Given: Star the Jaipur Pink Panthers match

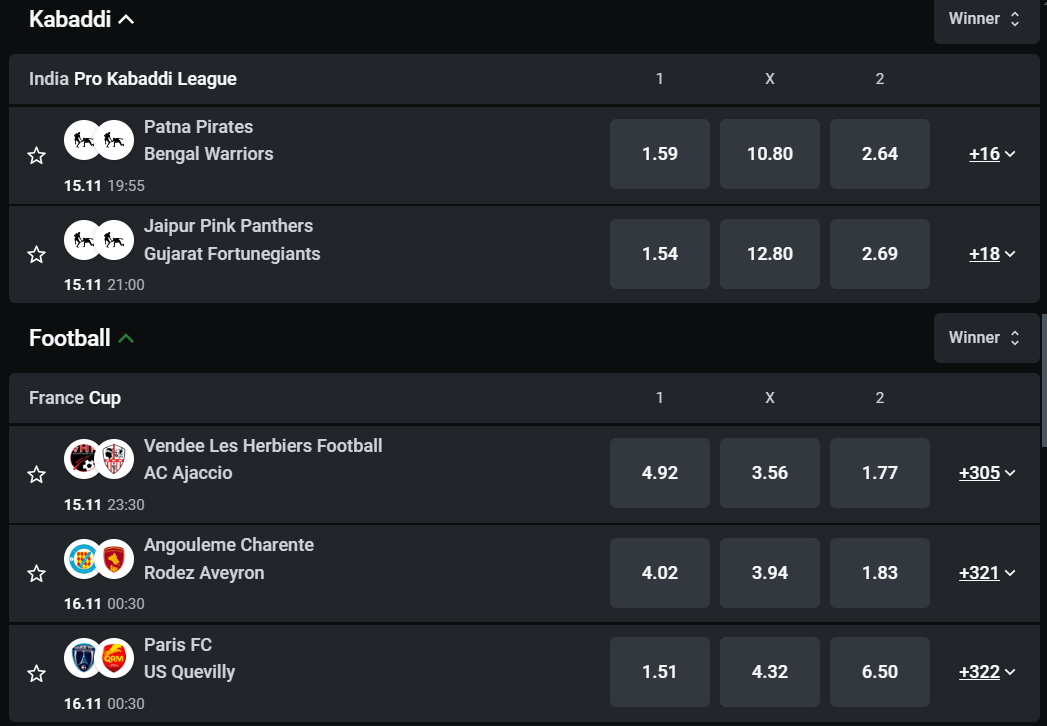Looking at the screenshot, I should pyautogui.click(x=36, y=254).
